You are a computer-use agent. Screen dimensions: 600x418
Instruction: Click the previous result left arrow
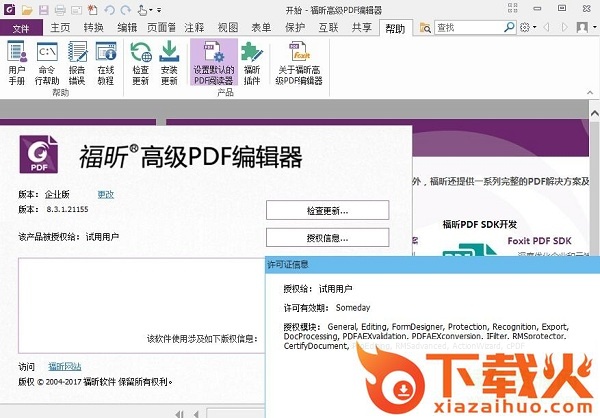click(546, 27)
